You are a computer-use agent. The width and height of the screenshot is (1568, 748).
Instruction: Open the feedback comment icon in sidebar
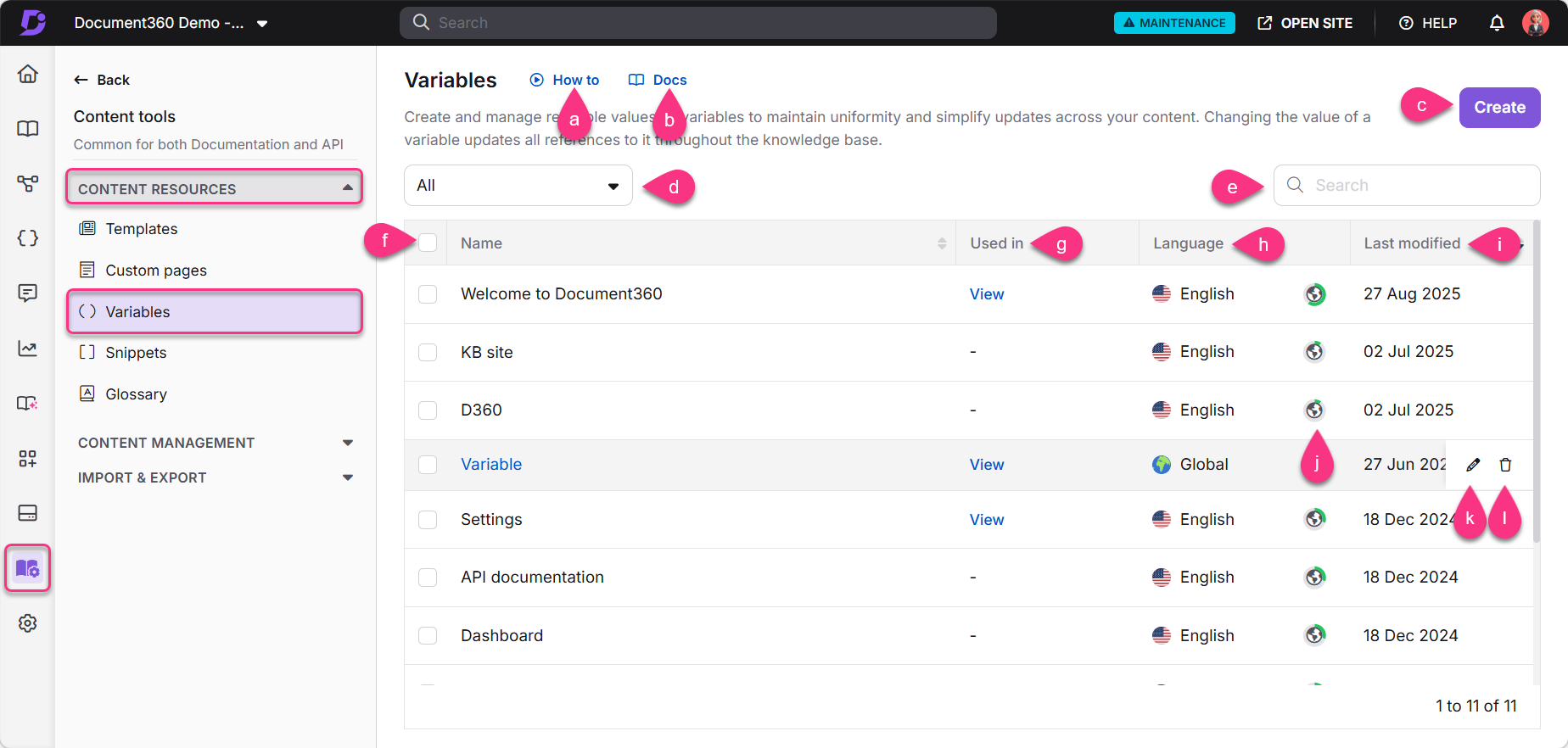pos(28,293)
